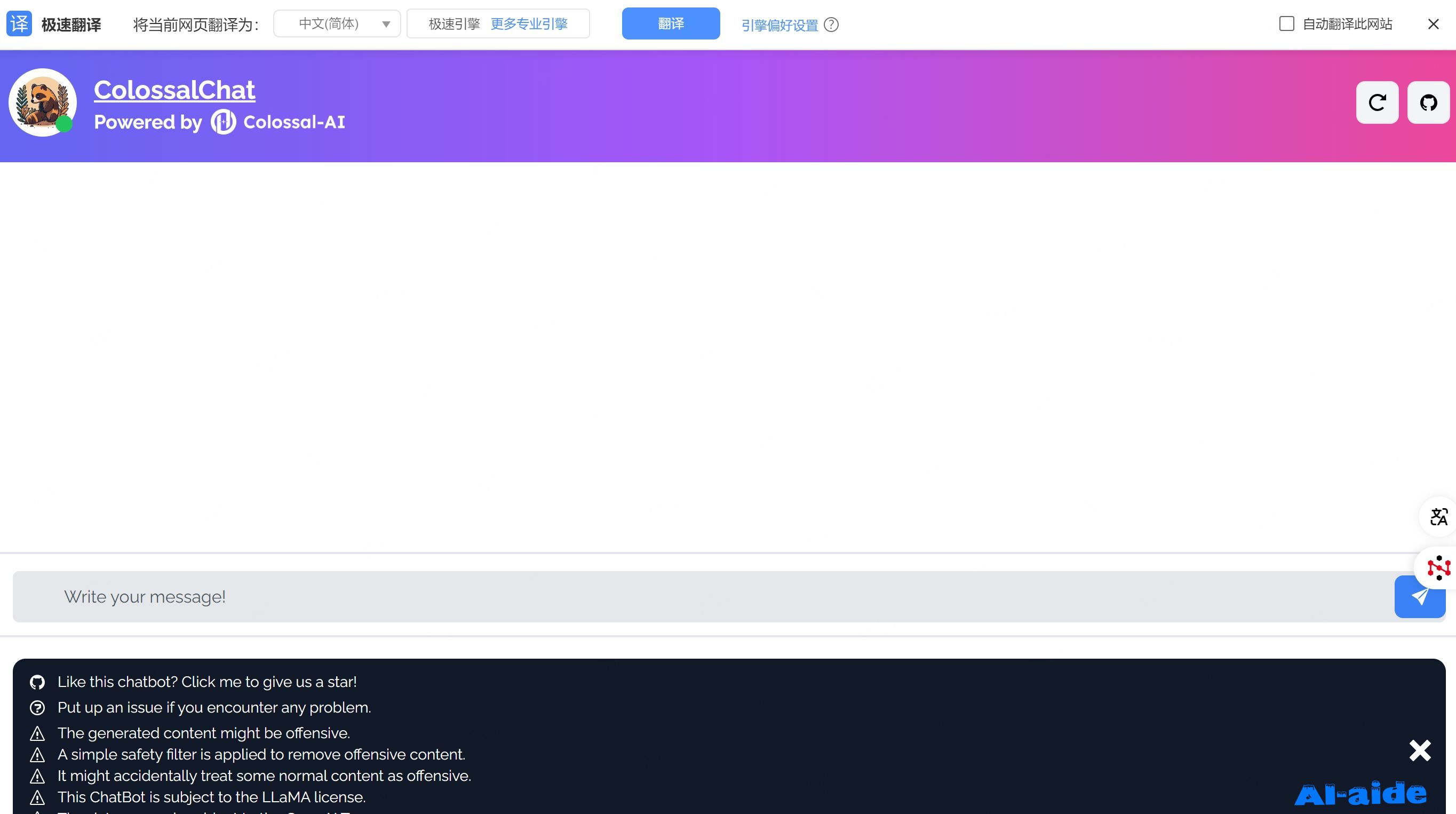Send message with paper plane button
The image size is (1456, 814).
coord(1420,597)
